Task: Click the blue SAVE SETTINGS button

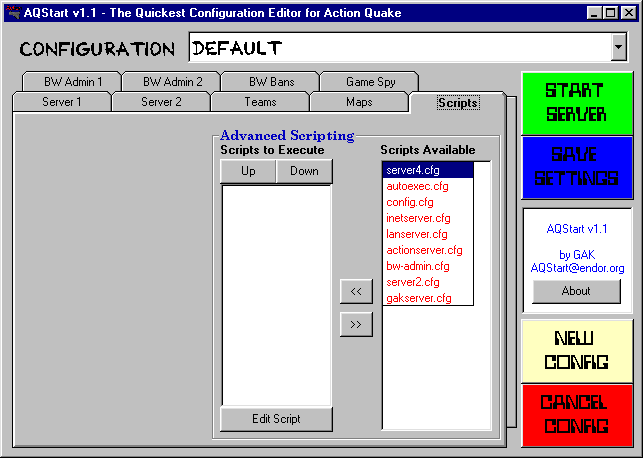Action: click(577, 167)
